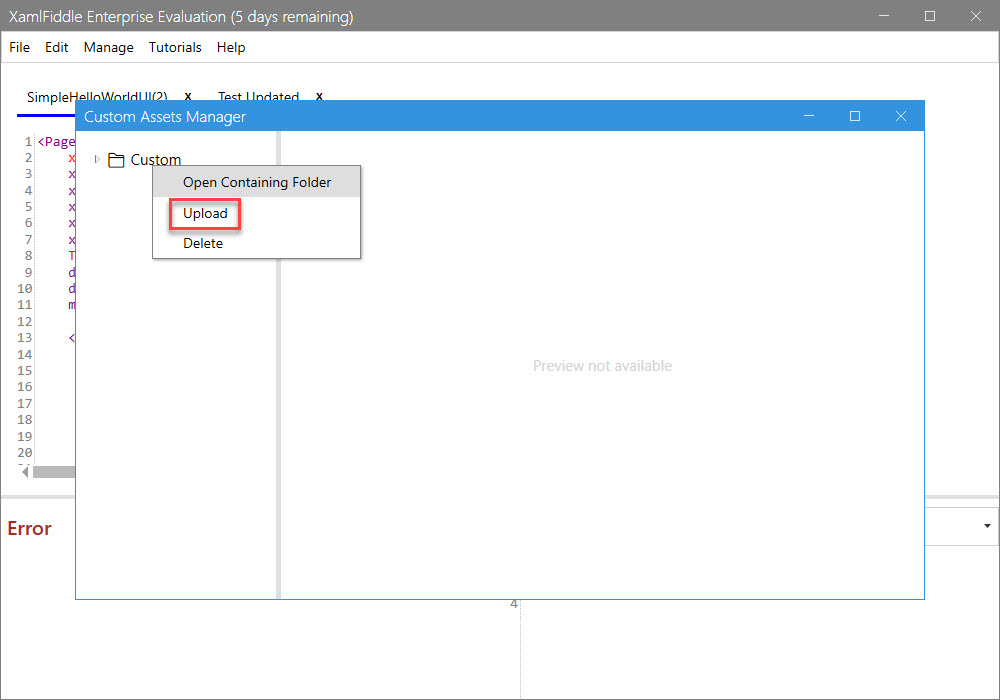
Task: Open the File menu
Action: [x=19, y=47]
